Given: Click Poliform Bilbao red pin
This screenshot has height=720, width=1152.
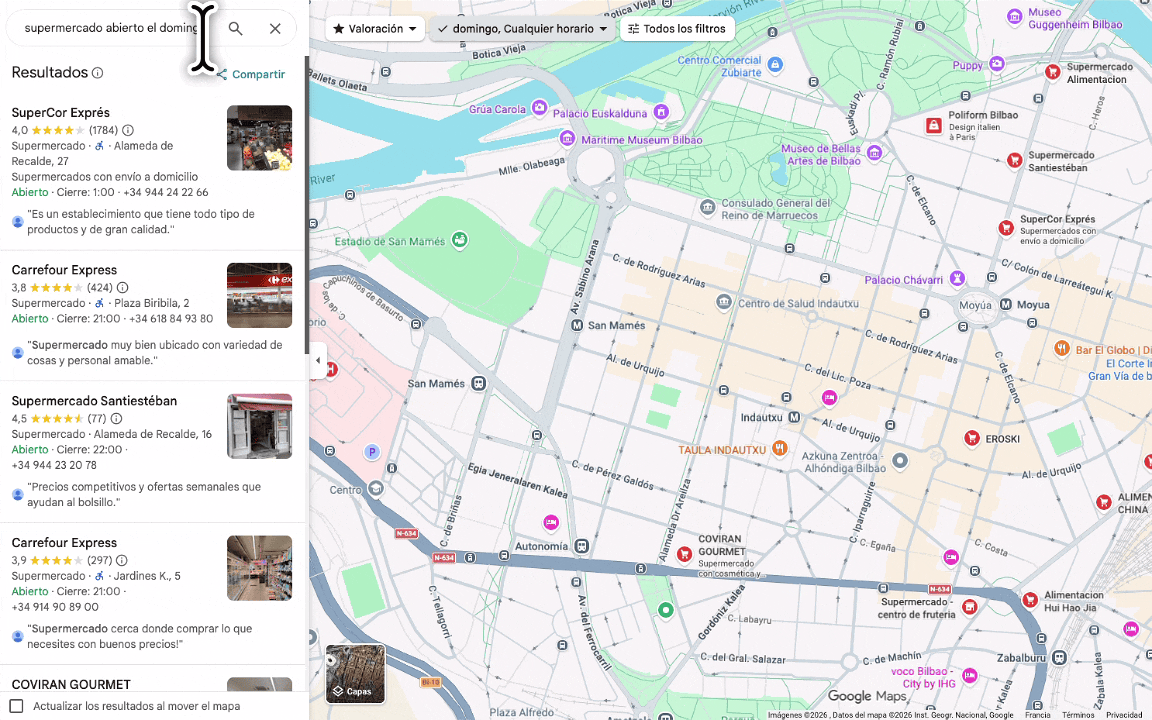Looking at the screenshot, I should tap(934, 126).
